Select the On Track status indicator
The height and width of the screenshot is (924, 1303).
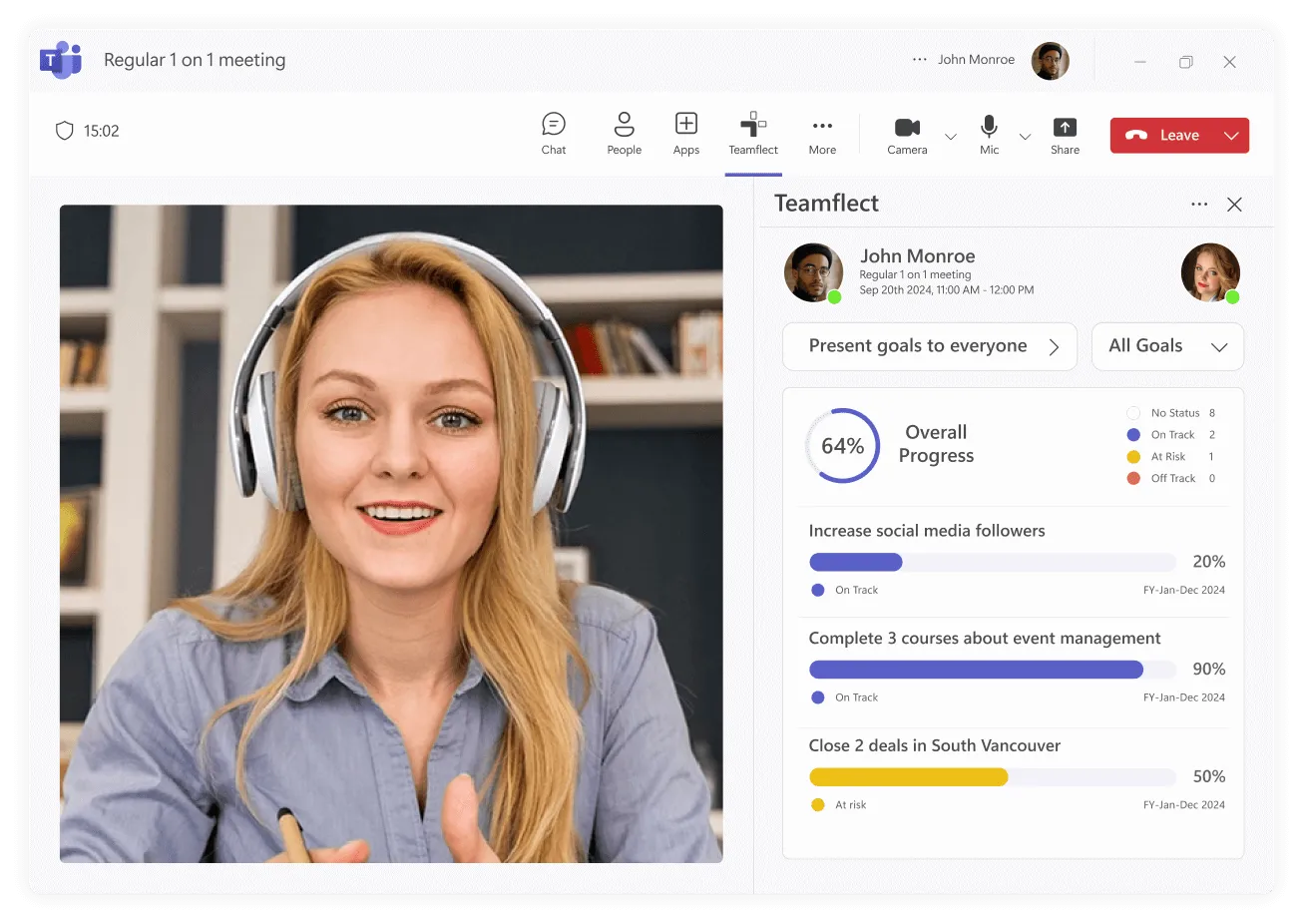coord(1134,434)
